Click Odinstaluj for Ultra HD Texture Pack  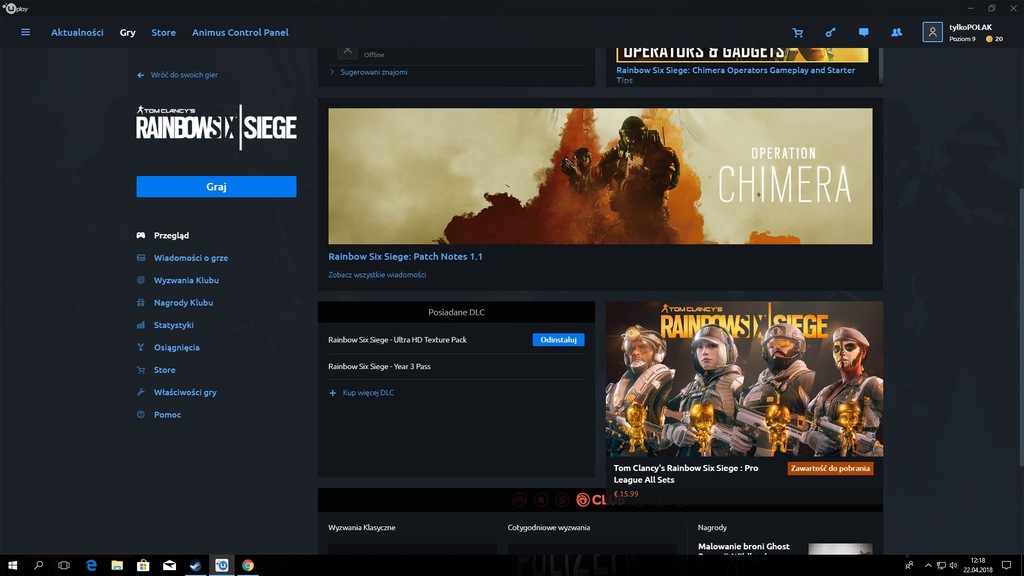(558, 340)
